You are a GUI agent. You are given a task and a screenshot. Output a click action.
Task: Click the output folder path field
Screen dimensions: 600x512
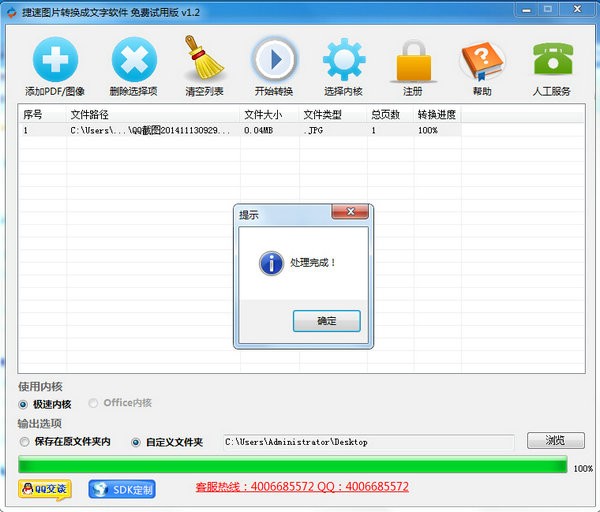(x=369, y=442)
